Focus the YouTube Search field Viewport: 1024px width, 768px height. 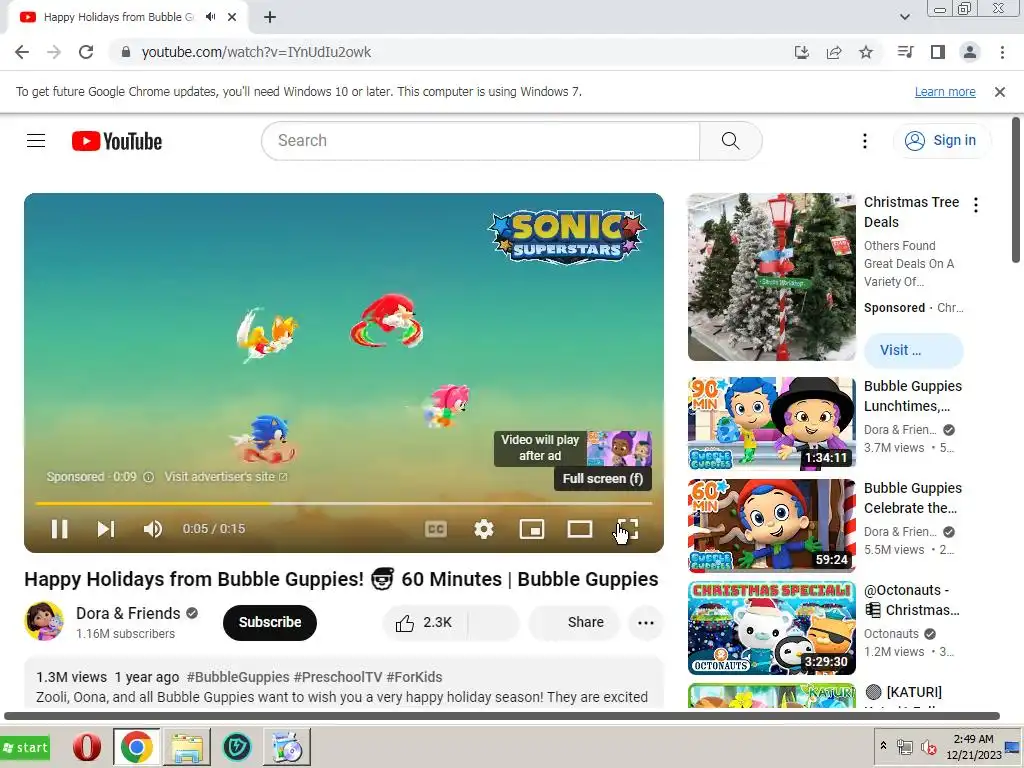481,140
